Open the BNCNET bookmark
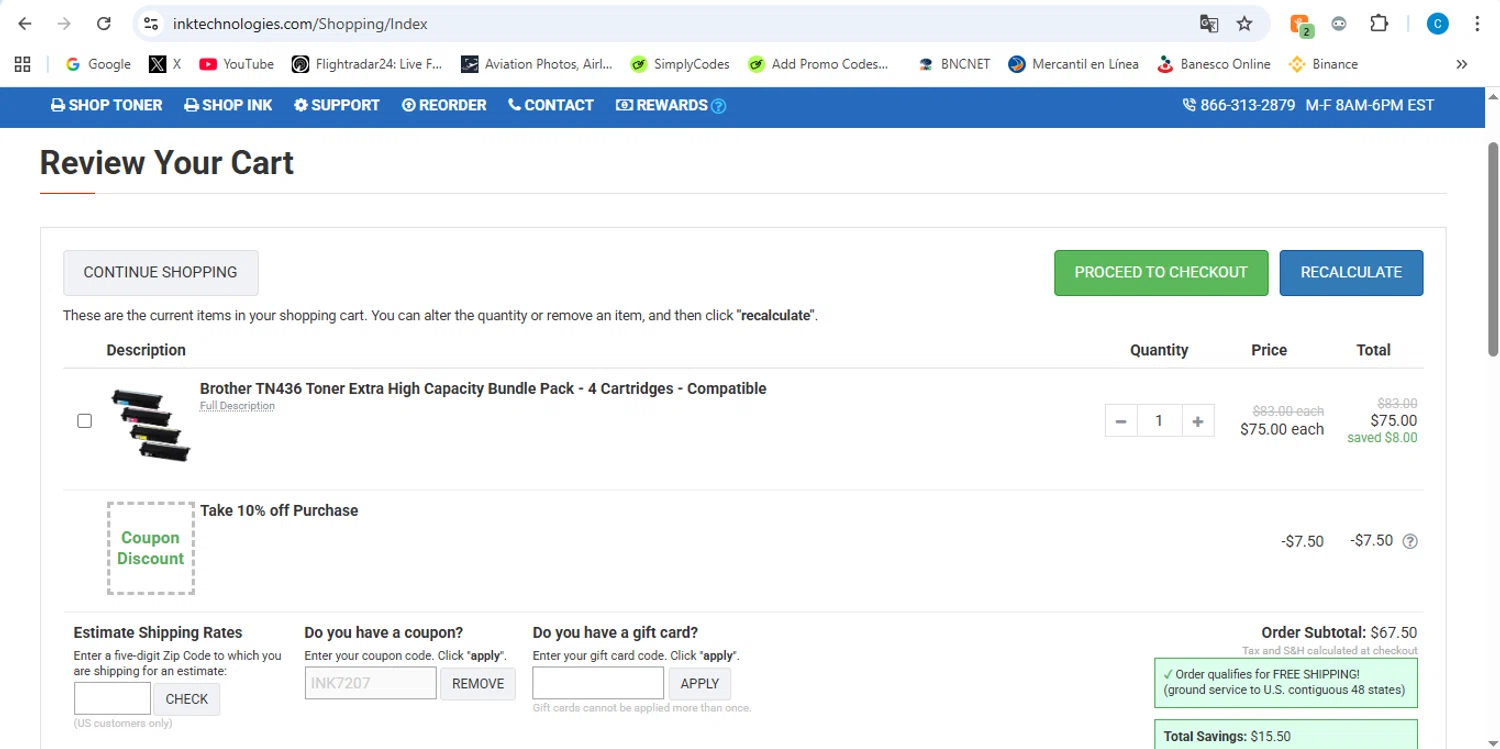Image resolution: width=1500 pixels, height=749 pixels. coord(954,64)
